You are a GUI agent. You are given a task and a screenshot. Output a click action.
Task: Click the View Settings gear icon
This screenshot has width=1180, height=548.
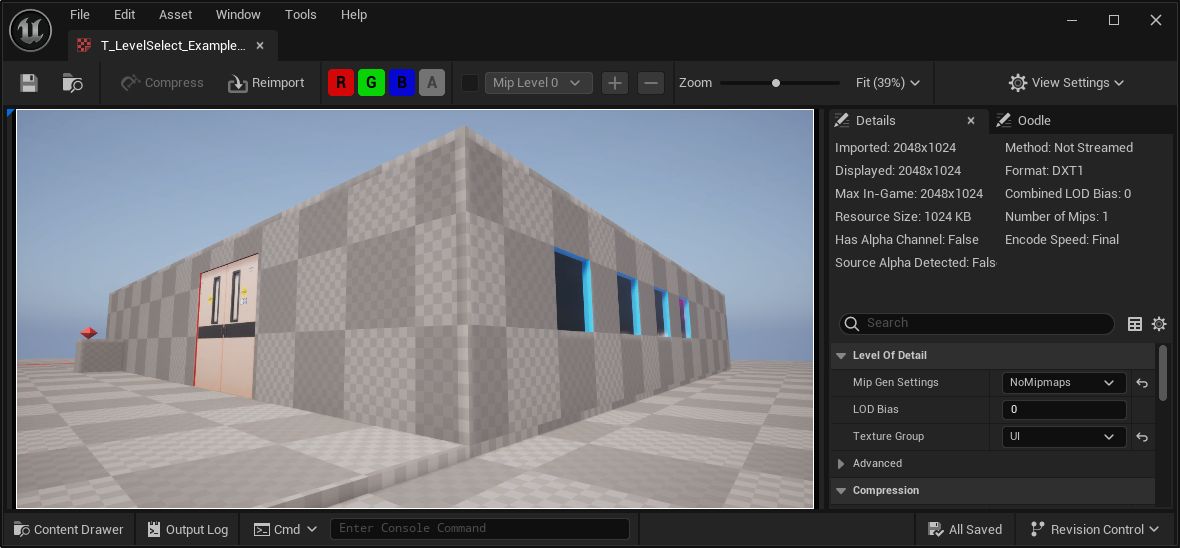point(1017,83)
